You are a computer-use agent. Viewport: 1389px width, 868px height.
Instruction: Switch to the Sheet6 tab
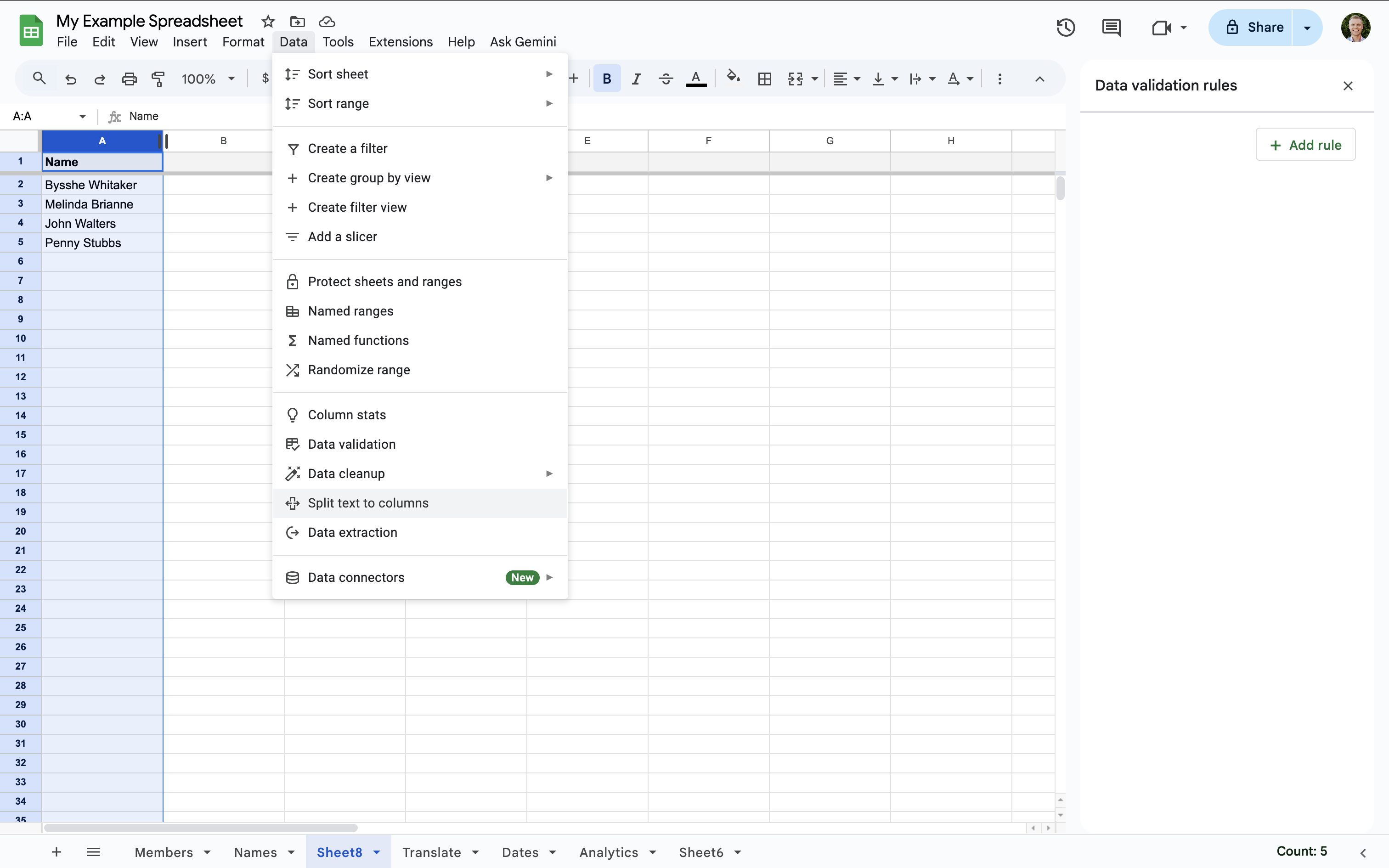click(701, 852)
